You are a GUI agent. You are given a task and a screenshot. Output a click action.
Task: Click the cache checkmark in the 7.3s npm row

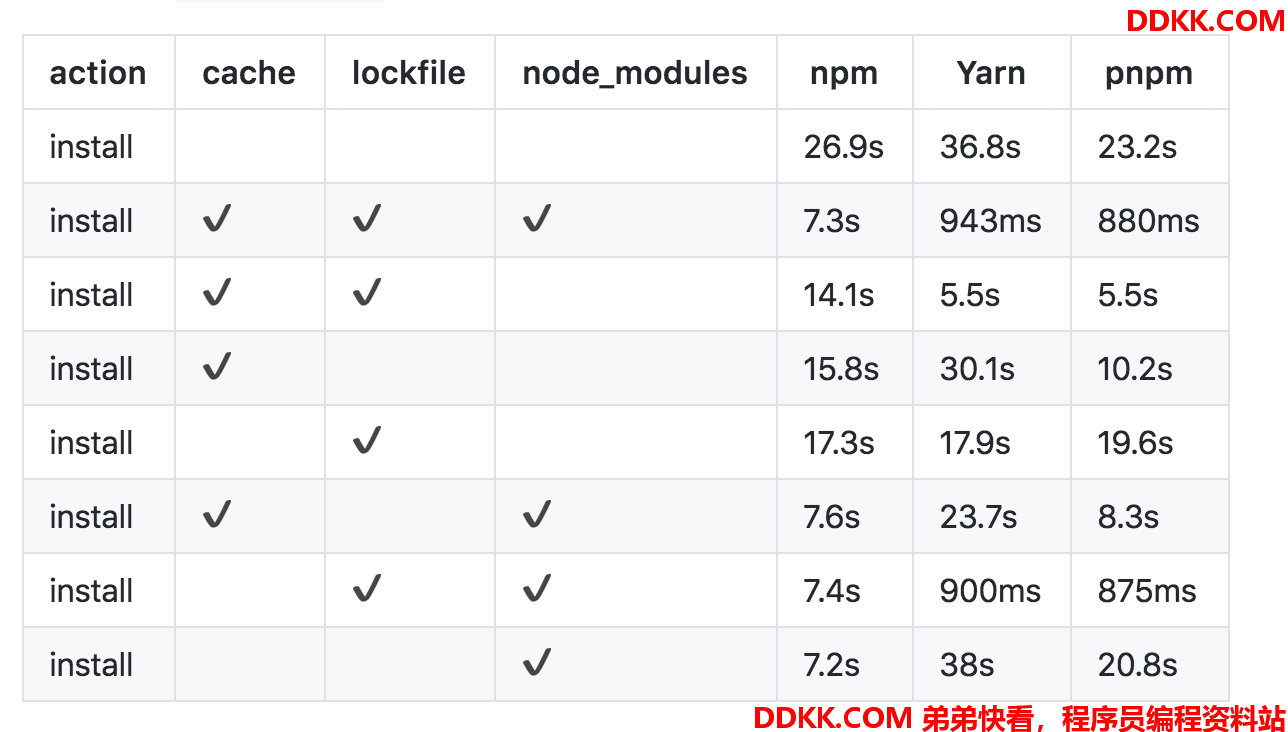[217, 218]
